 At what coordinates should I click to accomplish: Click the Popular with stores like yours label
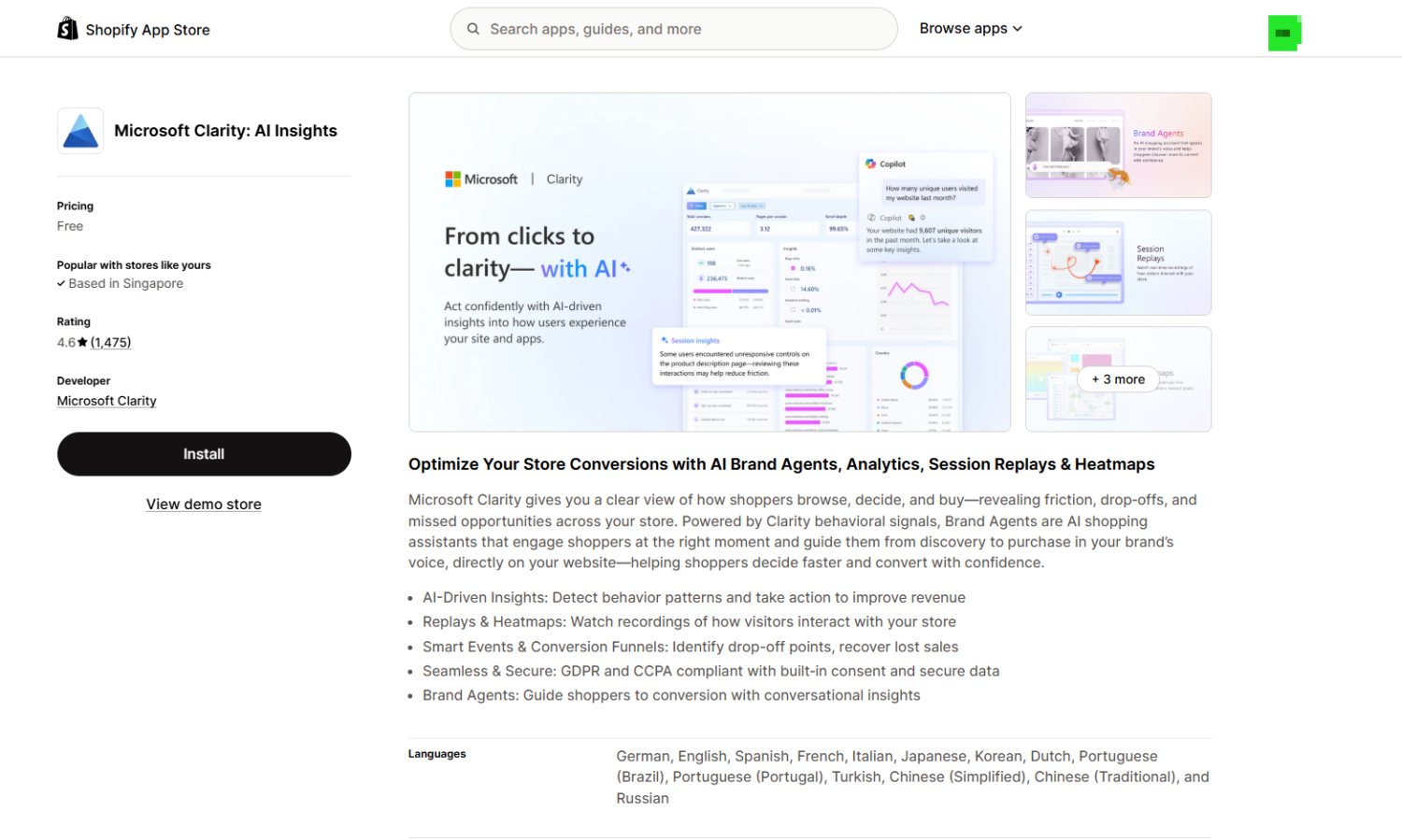click(134, 265)
